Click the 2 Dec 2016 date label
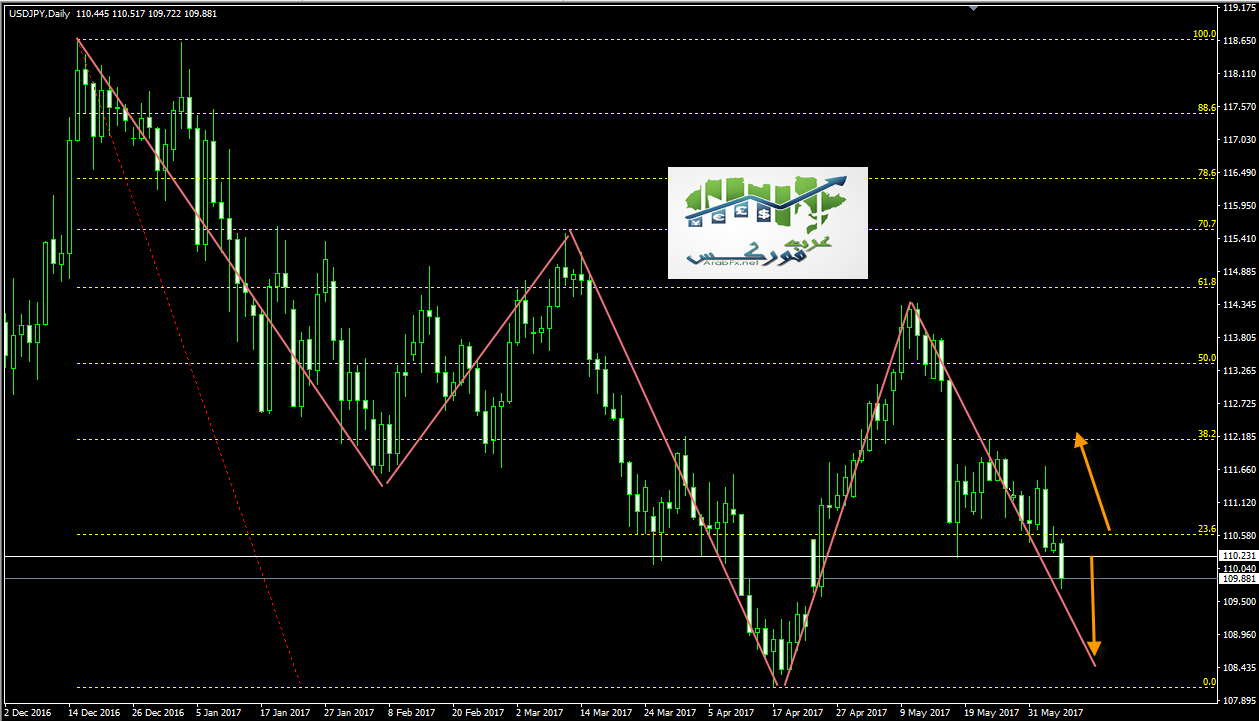The image size is (1259, 721). click(30, 713)
